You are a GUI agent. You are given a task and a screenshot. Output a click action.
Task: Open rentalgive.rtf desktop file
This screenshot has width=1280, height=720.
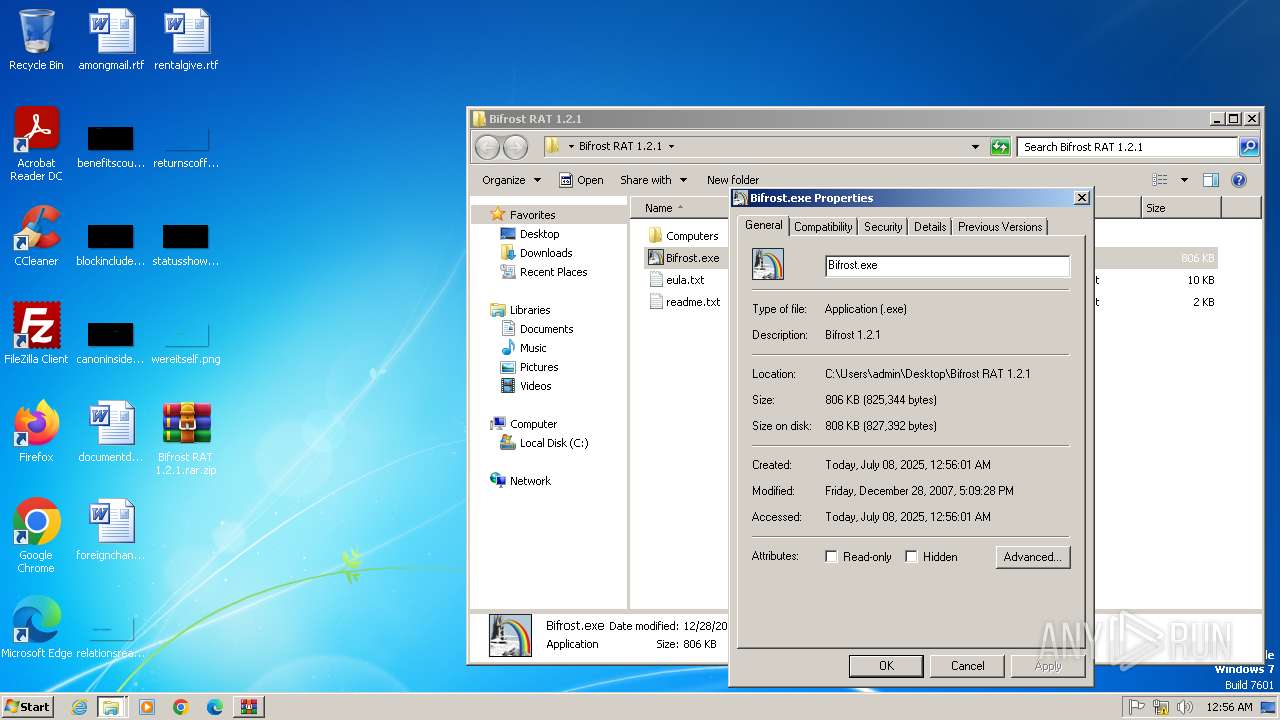[x=186, y=40]
